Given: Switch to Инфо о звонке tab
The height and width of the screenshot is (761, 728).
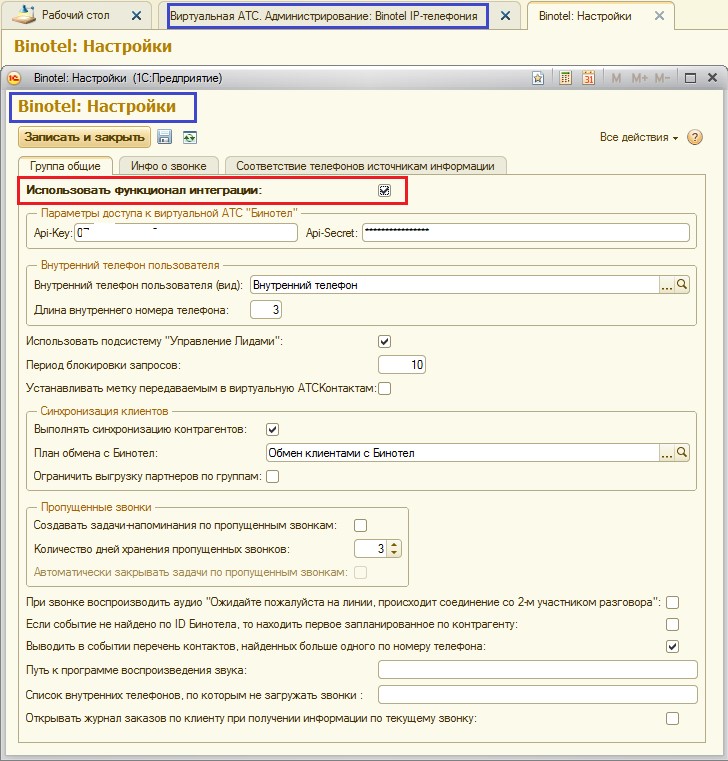Looking at the screenshot, I should coord(168,166).
